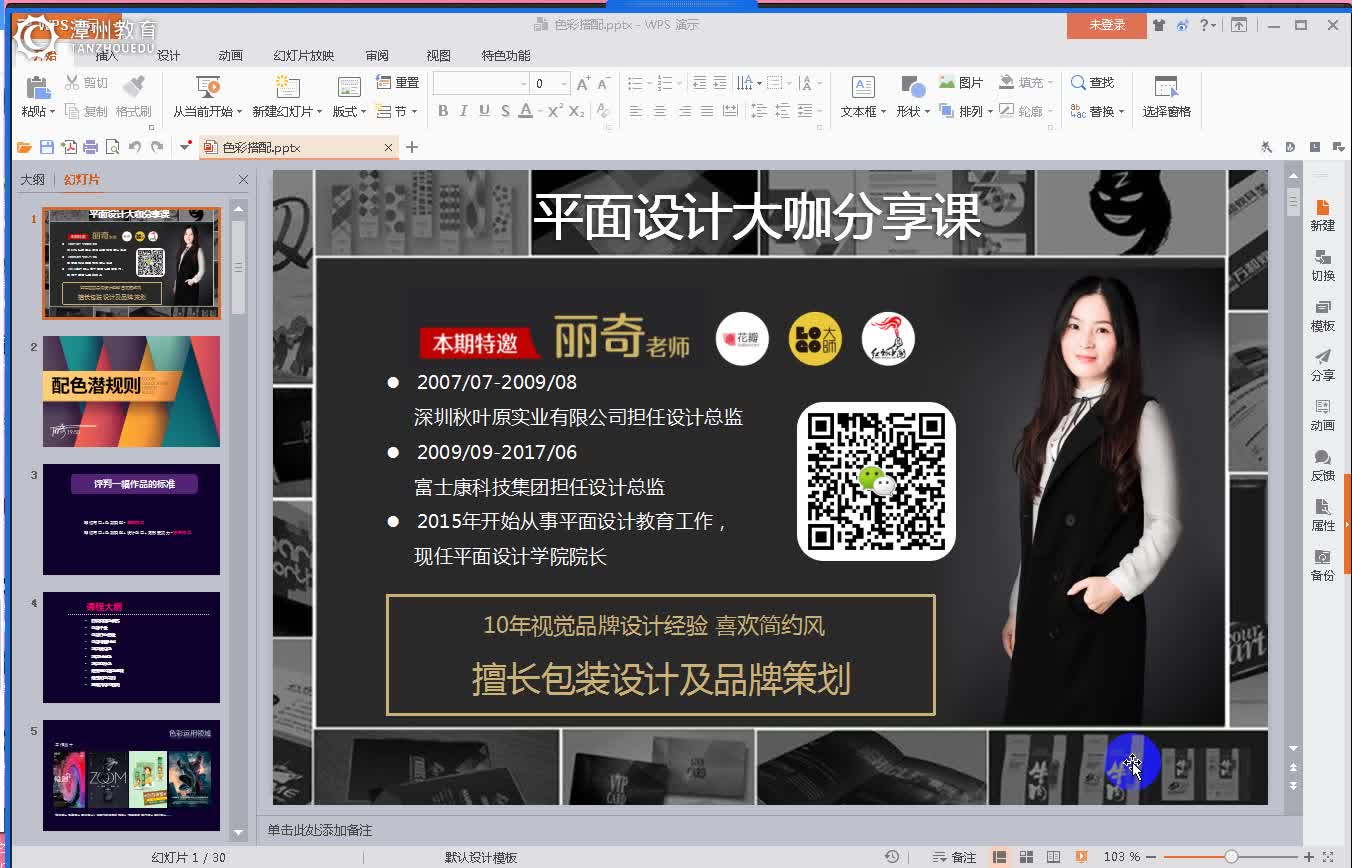
Task: Open the 视图 (View) ribbon tab
Action: (437, 56)
